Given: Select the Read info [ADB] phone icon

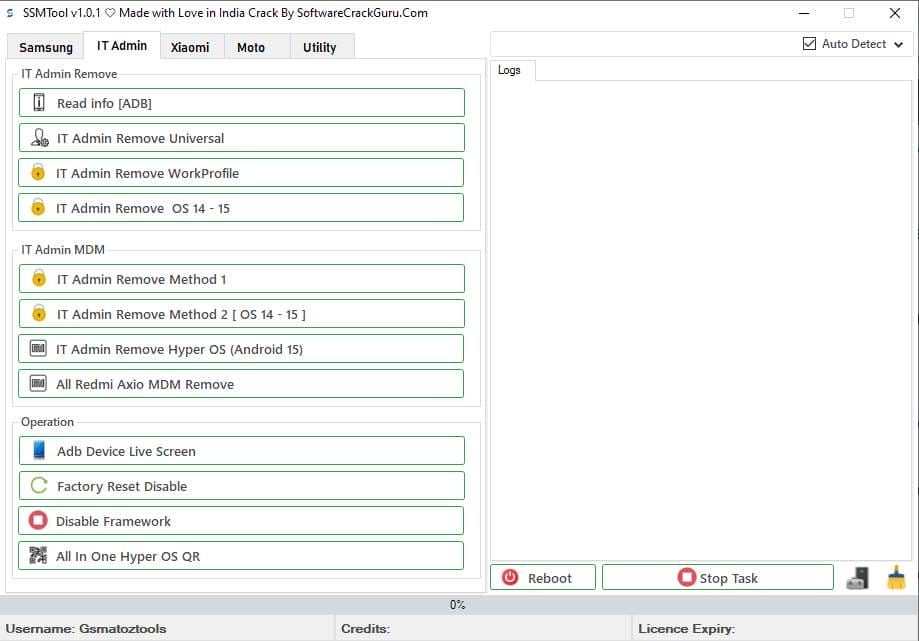Looking at the screenshot, I should coord(38,102).
